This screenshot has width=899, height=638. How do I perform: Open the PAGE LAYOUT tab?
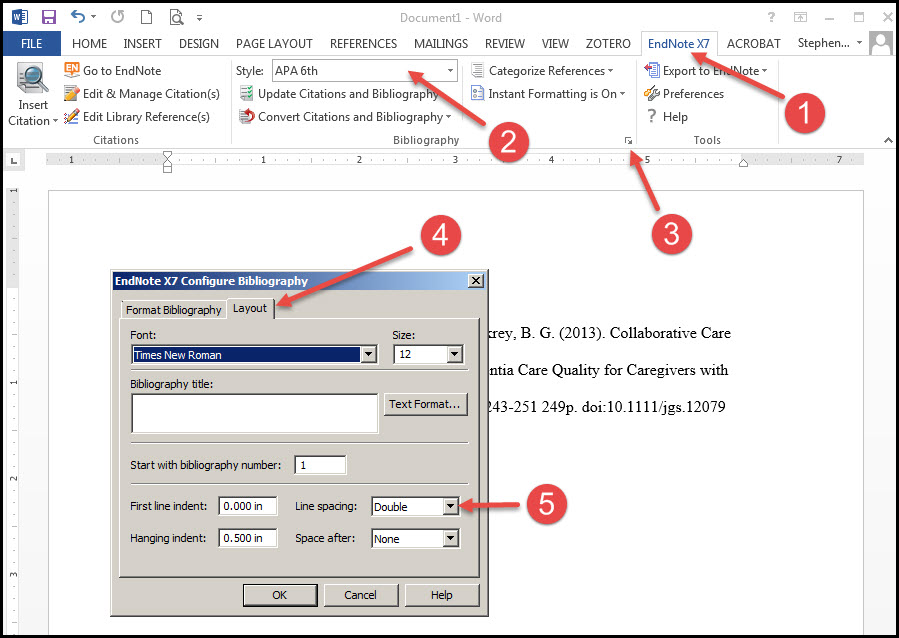[x=274, y=44]
